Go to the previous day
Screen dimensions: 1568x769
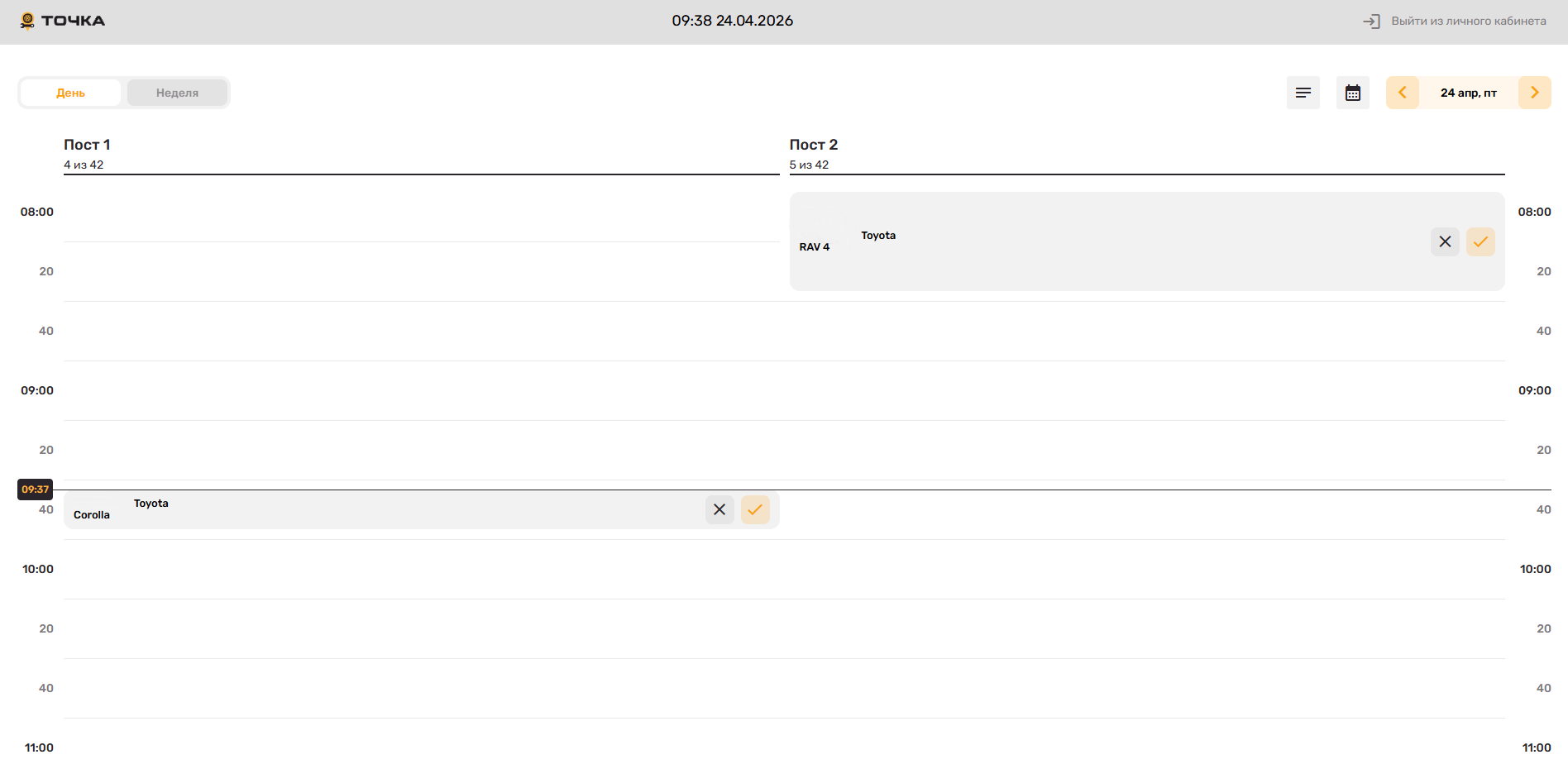pos(1403,93)
